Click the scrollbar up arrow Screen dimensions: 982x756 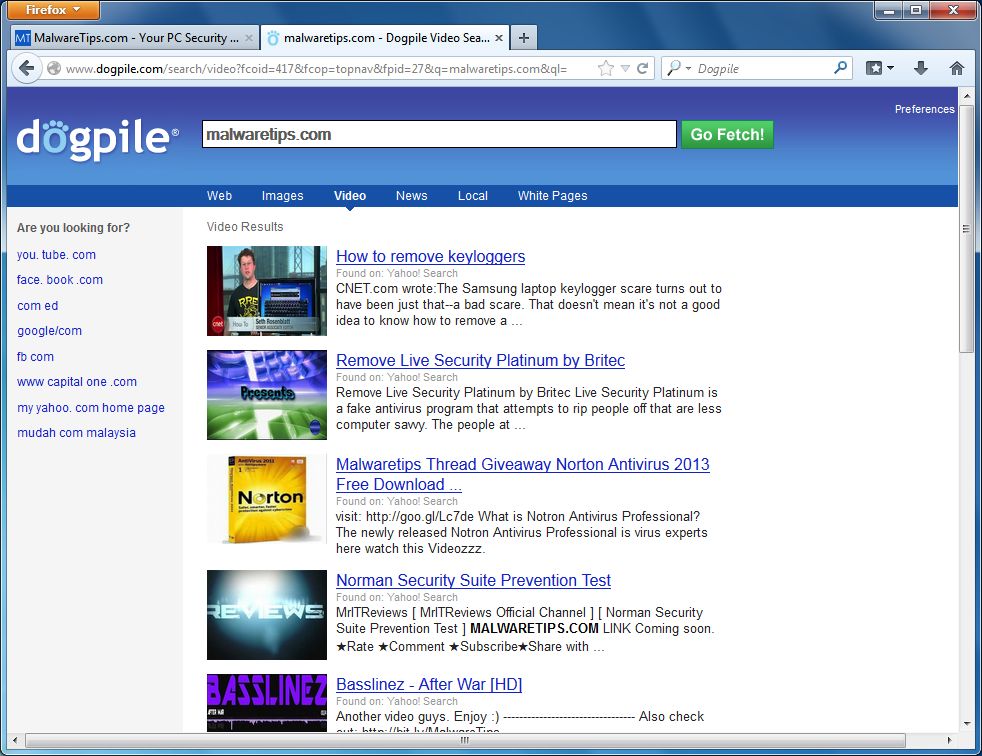(x=966, y=96)
